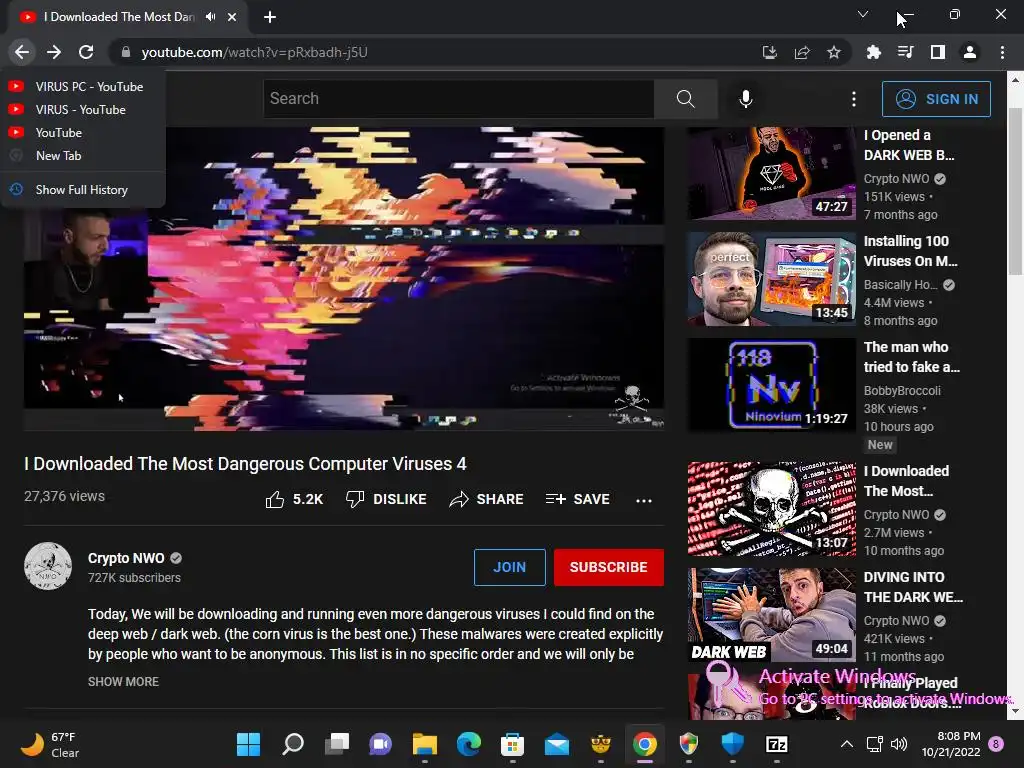Select 'VIRUS - YouTube' history entry

(x=83, y=110)
